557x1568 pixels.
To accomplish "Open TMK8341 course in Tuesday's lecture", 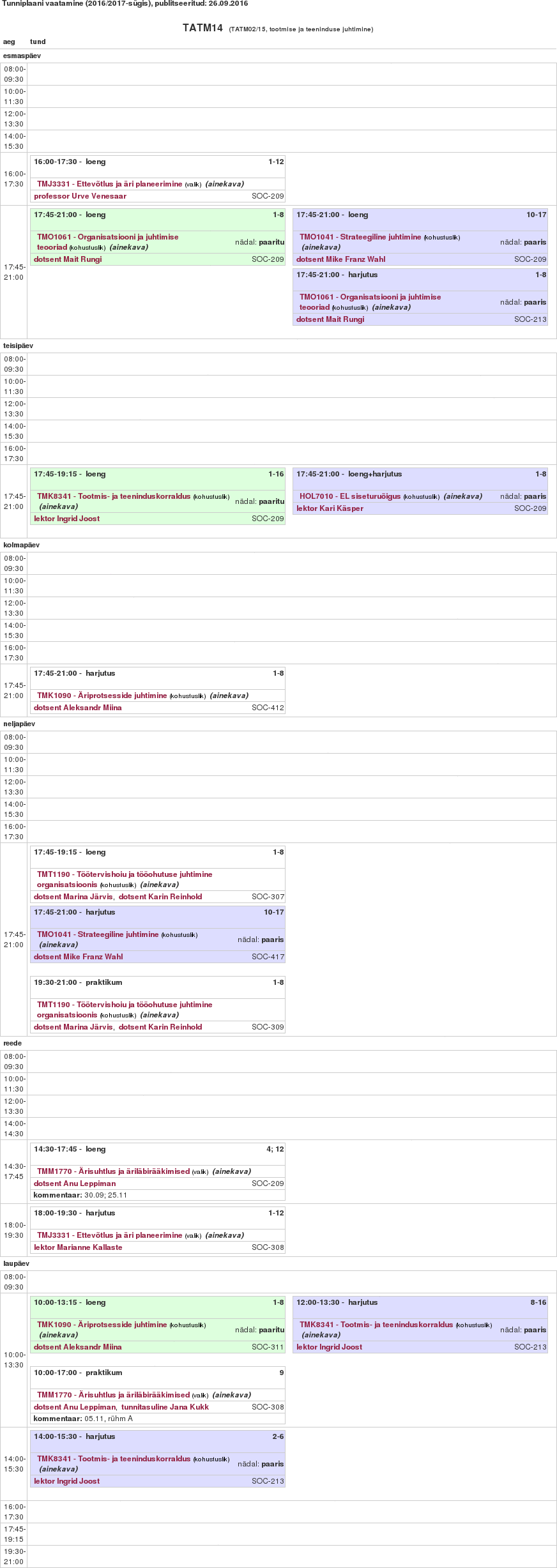I will (114, 496).
